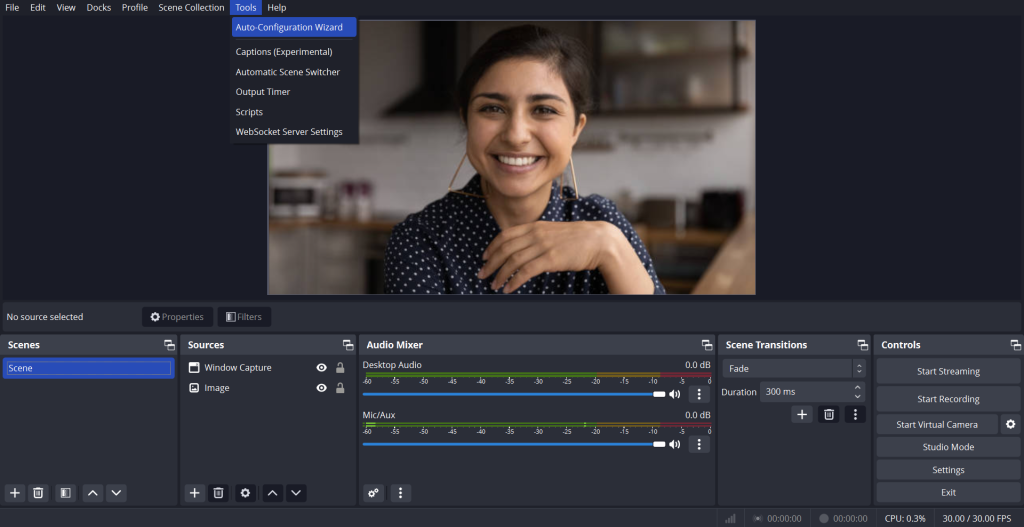The image size is (1024, 527).
Task: Mute Desktop Audio speaker icon
Action: point(675,394)
